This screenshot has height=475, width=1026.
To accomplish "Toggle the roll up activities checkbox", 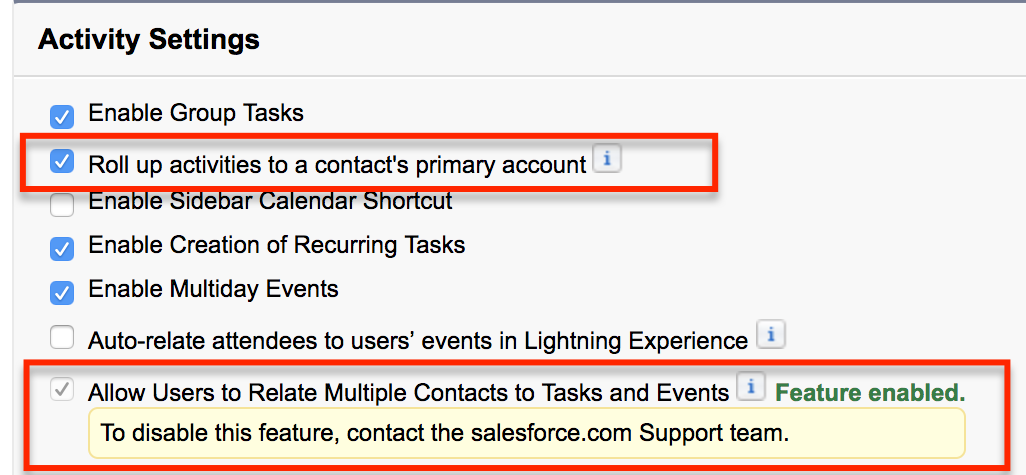I will [62, 161].
